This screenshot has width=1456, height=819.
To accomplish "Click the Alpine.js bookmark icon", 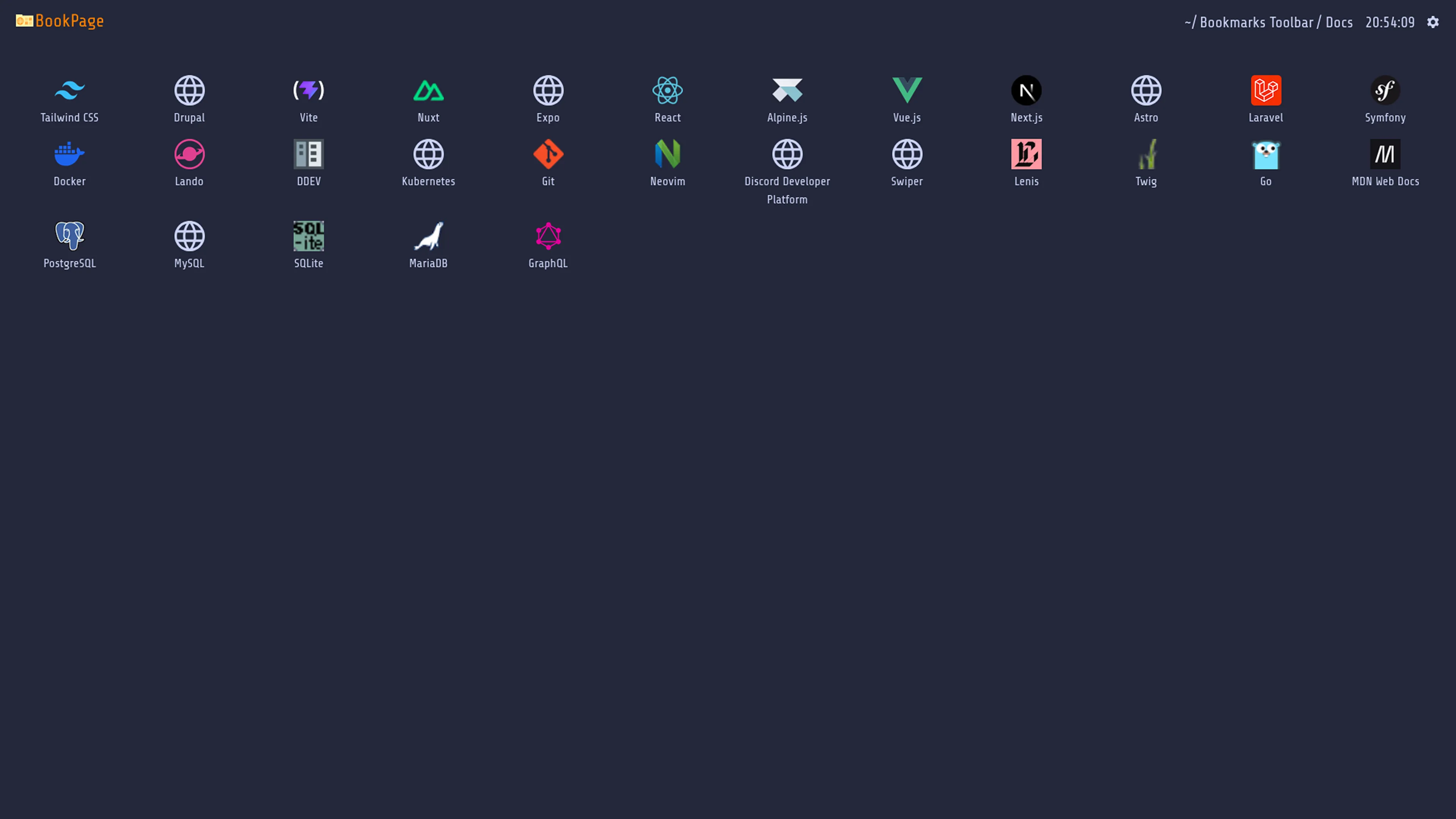I will pos(787,90).
